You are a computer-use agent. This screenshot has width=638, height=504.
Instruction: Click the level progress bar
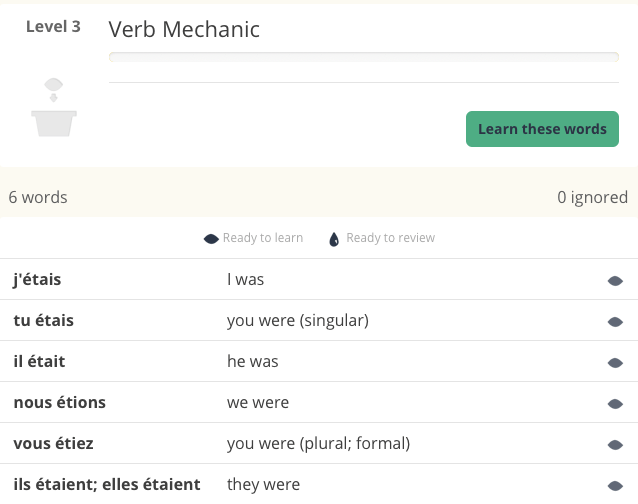(x=363, y=58)
